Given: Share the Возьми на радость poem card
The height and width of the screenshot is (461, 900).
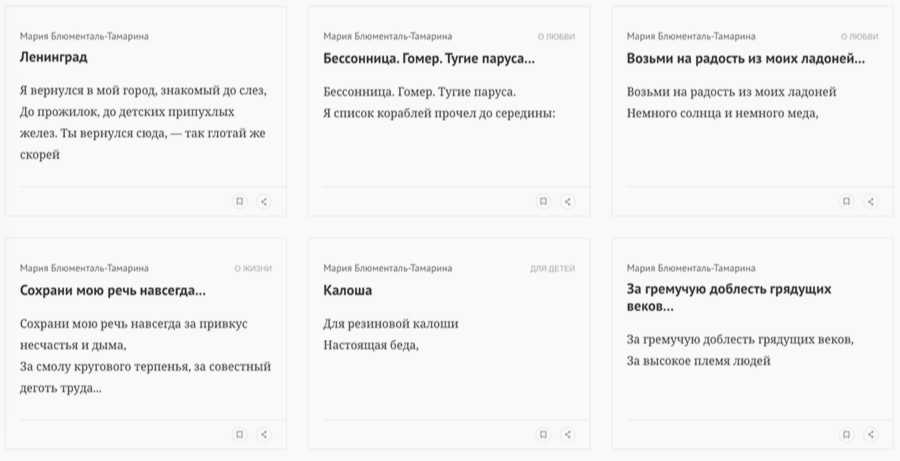Looking at the screenshot, I should coord(871,202).
